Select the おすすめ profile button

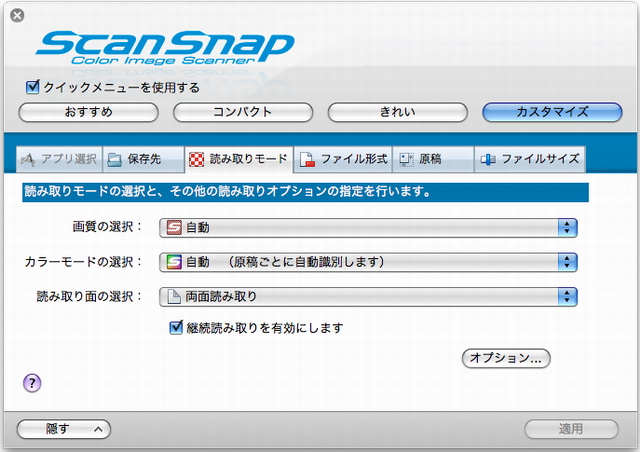[88, 112]
